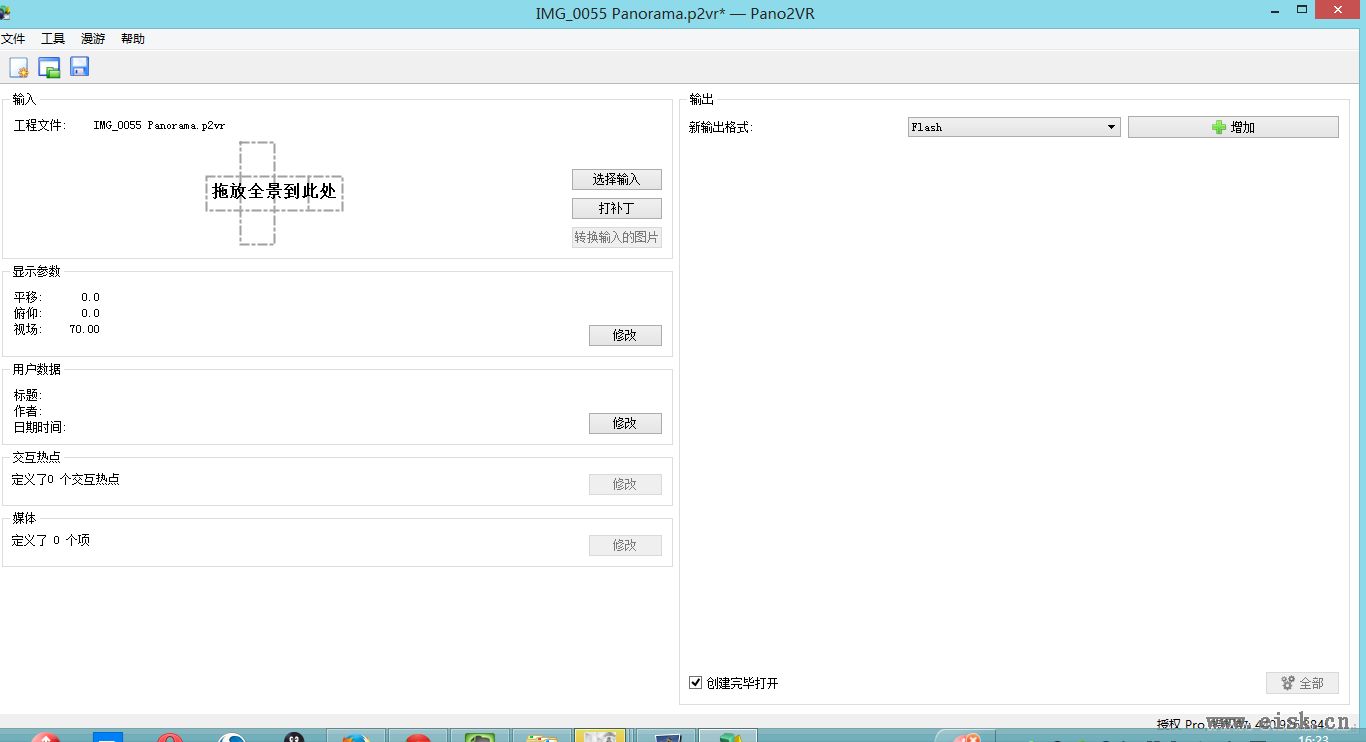The width and height of the screenshot is (1366, 742).
Task: Click the open project toolbar icon
Action: tap(49, 67)
